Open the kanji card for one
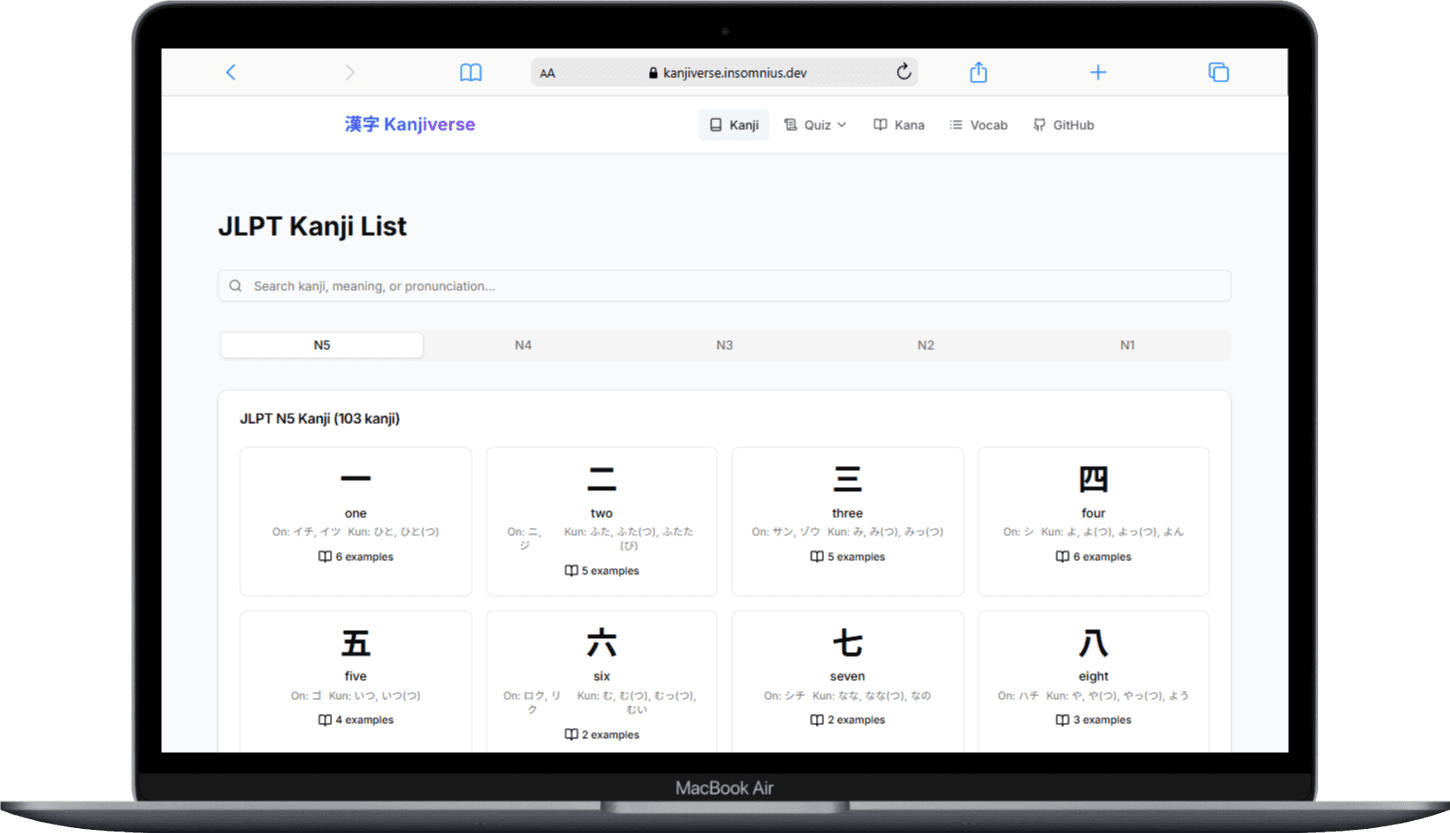The height and width of the screenshot is (833, 1450). coord(356,521)
